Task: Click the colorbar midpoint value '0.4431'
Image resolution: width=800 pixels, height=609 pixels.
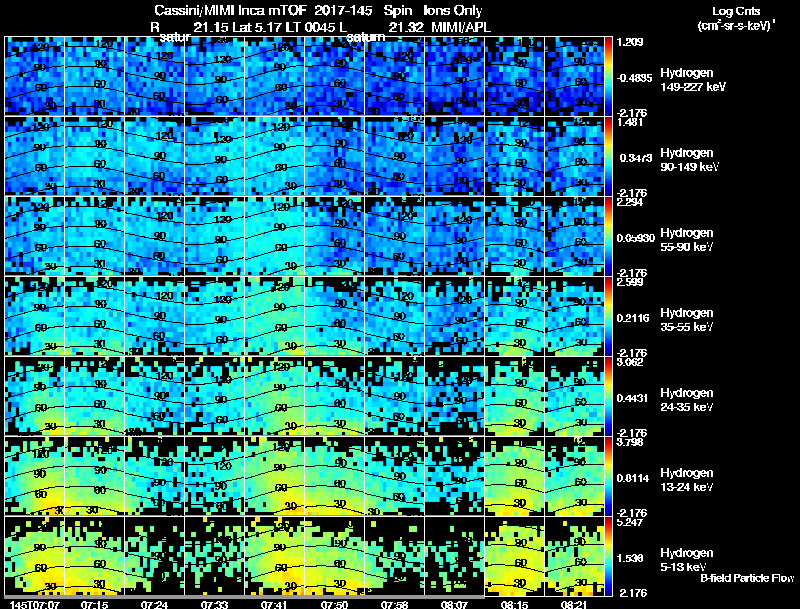Action: pyautogui.click(x=633, y=398)
